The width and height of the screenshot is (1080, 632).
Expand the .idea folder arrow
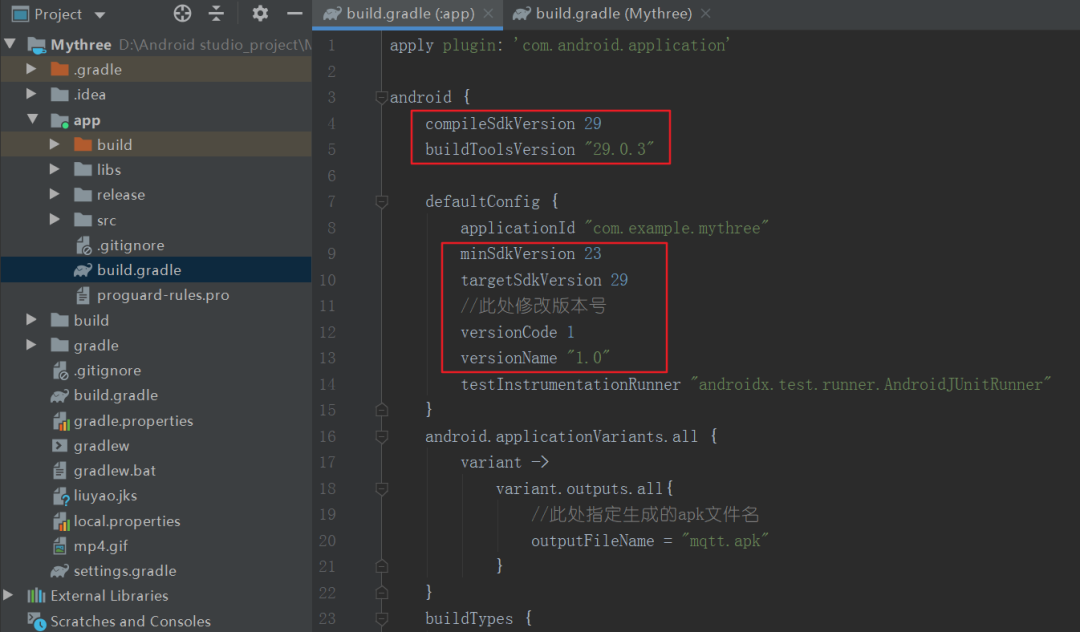tap(31, 94)
